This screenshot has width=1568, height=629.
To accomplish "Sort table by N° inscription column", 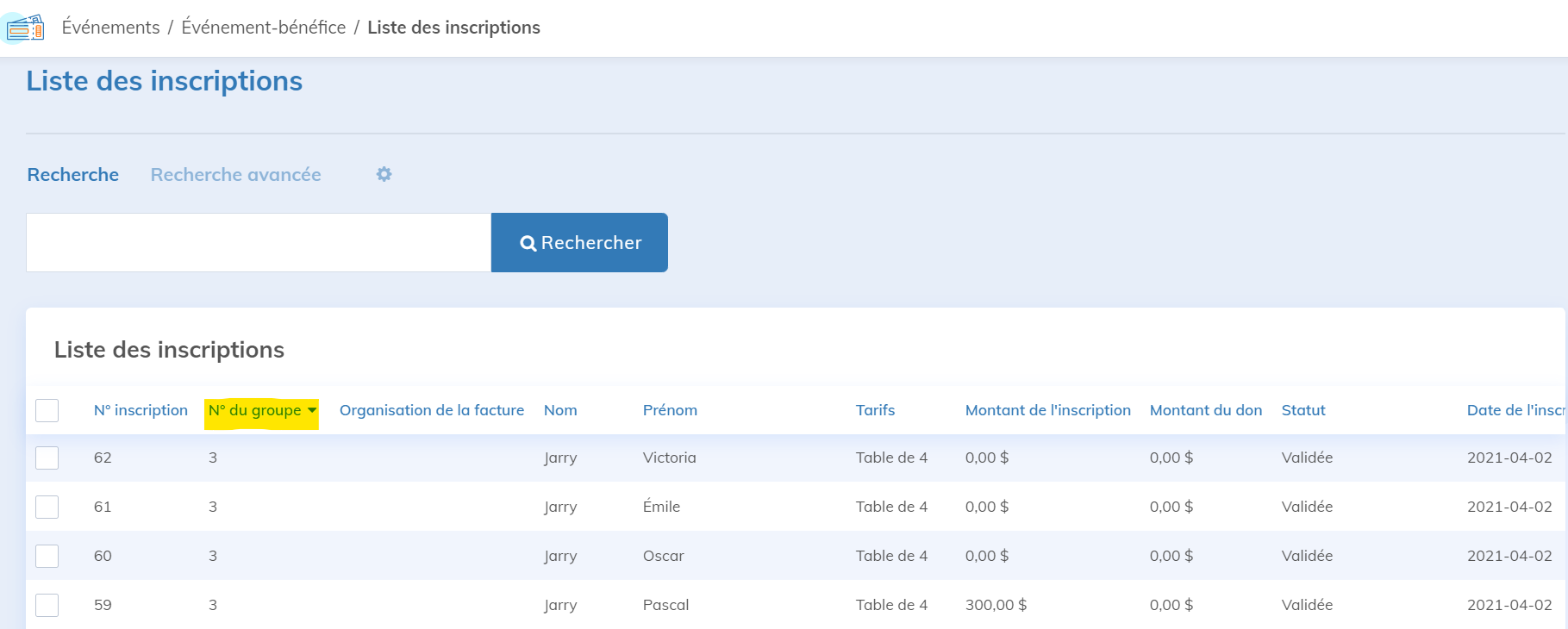I will pyautogui.click(x=141, y=411).
